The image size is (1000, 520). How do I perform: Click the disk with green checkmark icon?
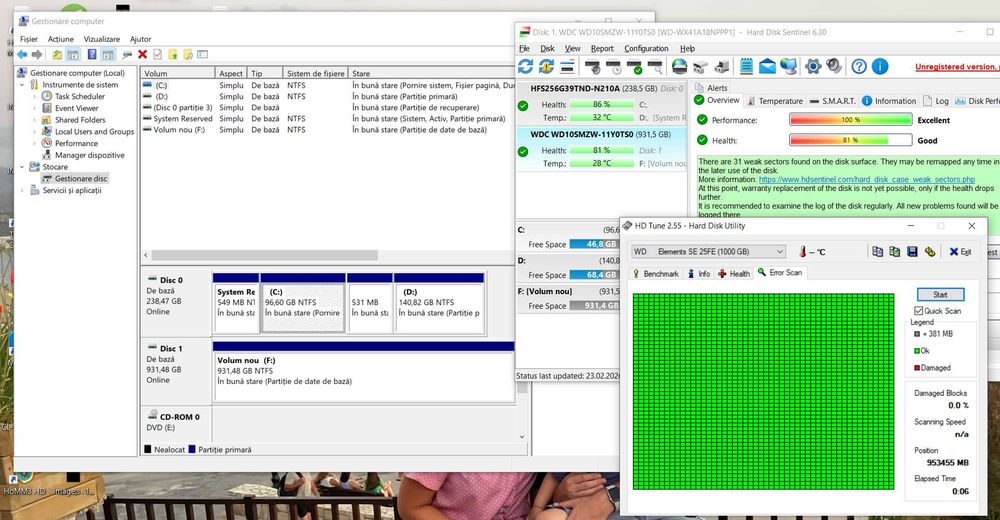(635, 66)
